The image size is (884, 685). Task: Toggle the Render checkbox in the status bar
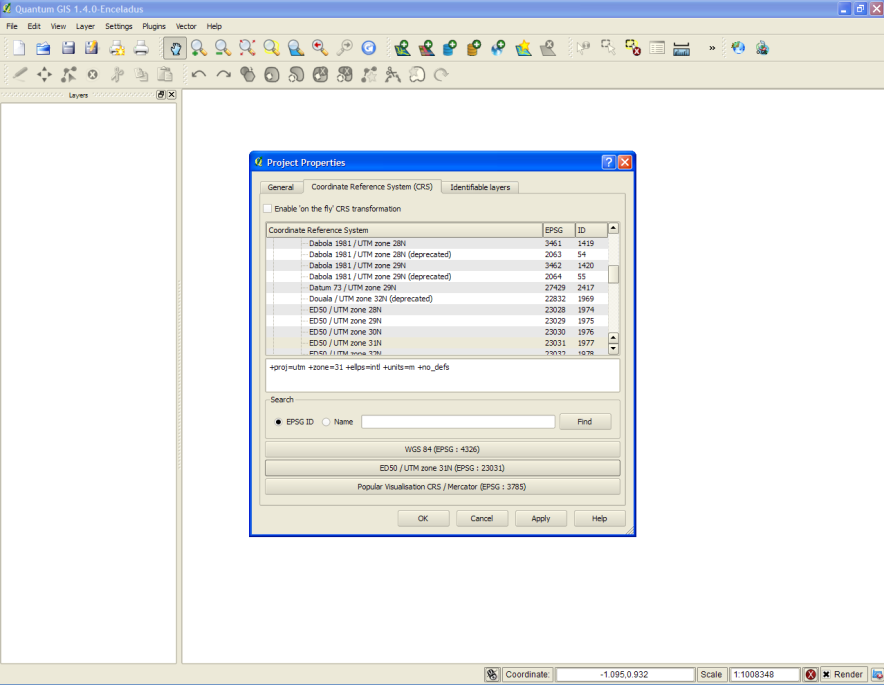[826, 674]
